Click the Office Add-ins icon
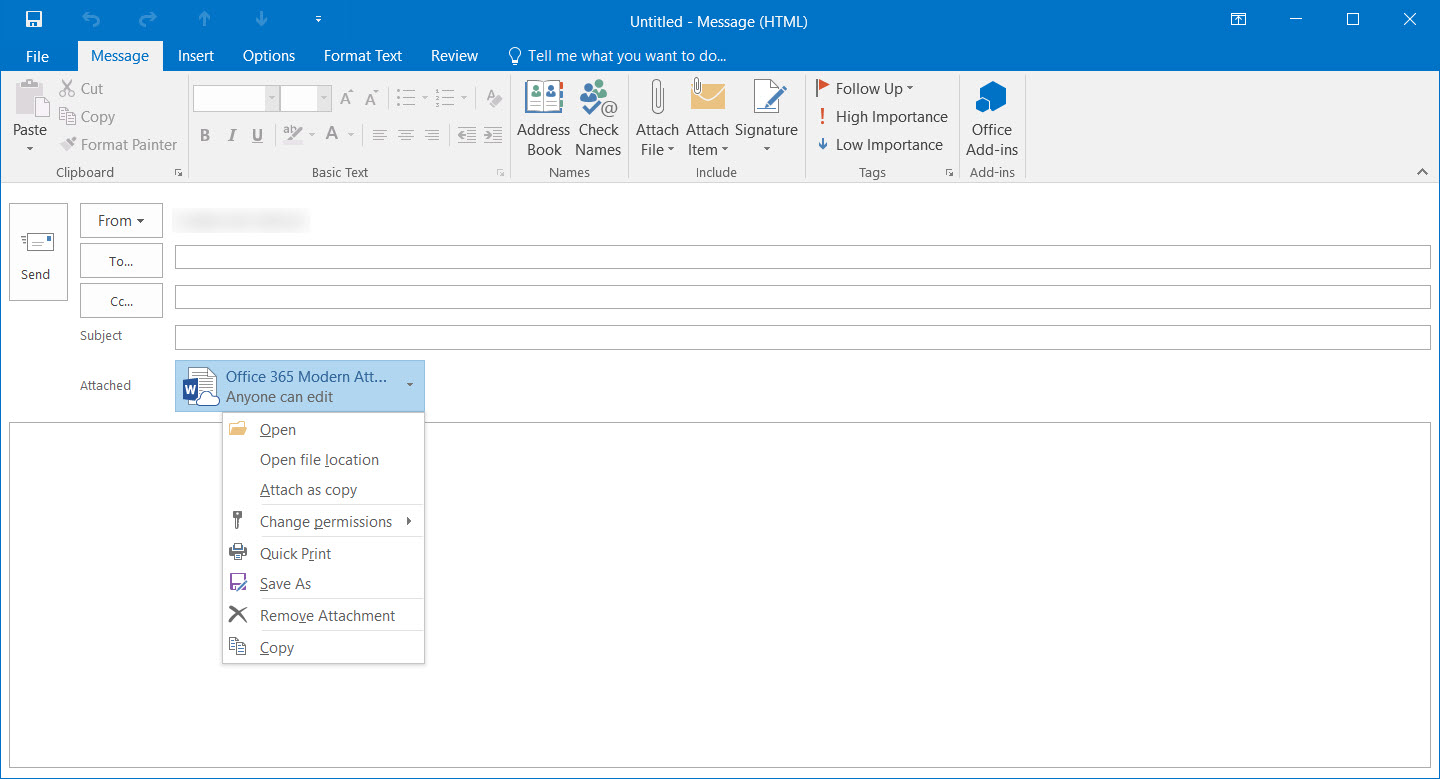1440x779 pixels. coord(991,118)
